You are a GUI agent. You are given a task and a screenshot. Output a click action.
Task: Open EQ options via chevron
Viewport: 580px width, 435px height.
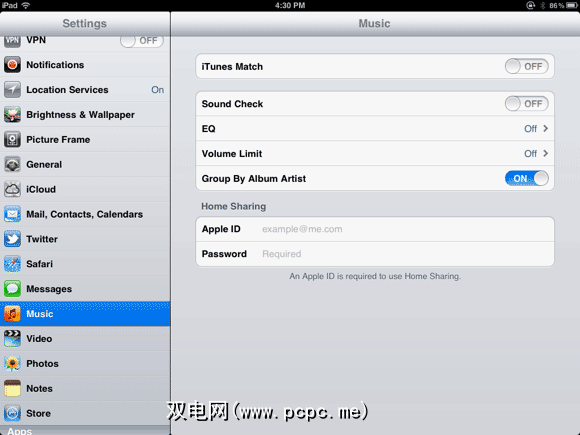pyautogui.click(x=546, y=128)
